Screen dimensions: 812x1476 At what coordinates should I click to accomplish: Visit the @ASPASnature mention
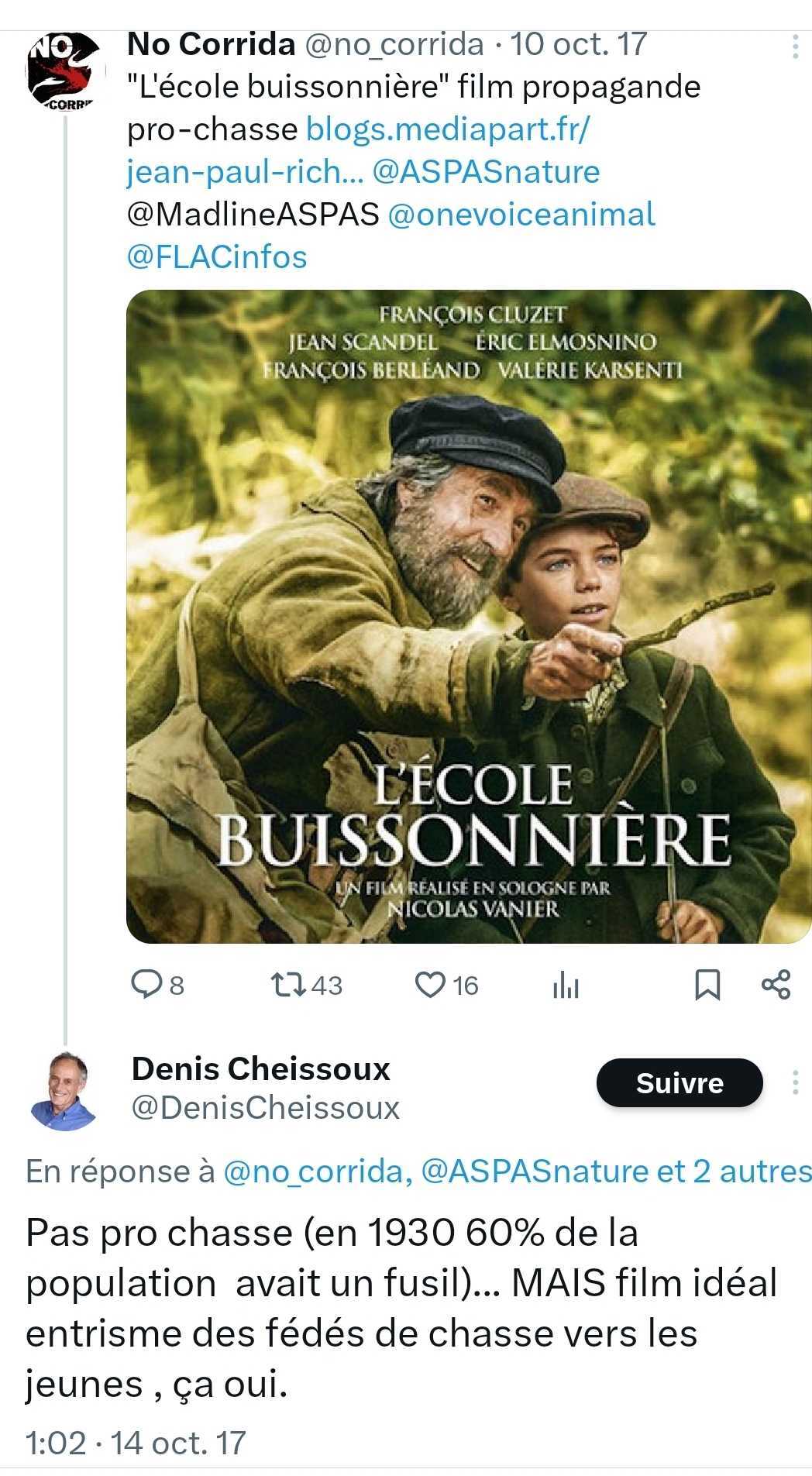[486, 172]
